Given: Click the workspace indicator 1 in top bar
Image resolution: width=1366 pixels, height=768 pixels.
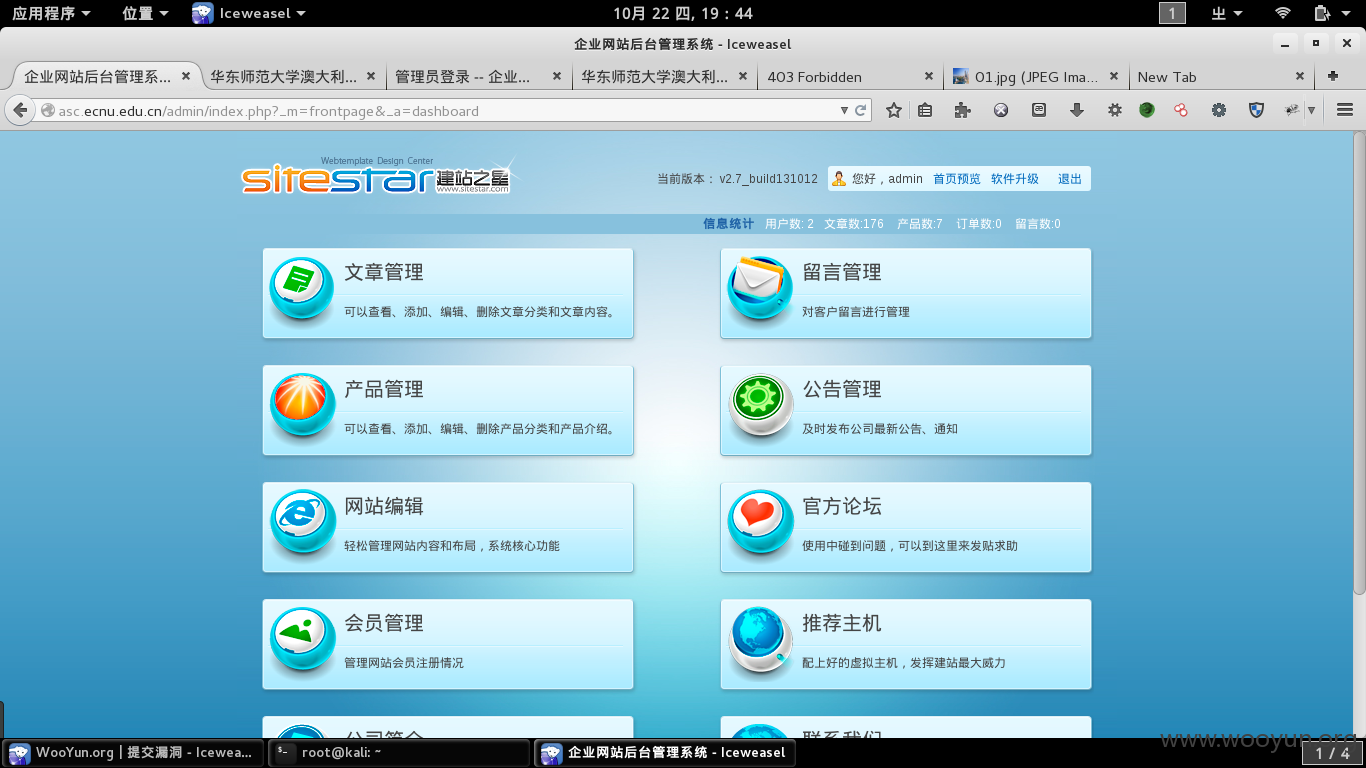Looking at the screenshot, I should click(x=1172, y=13).
